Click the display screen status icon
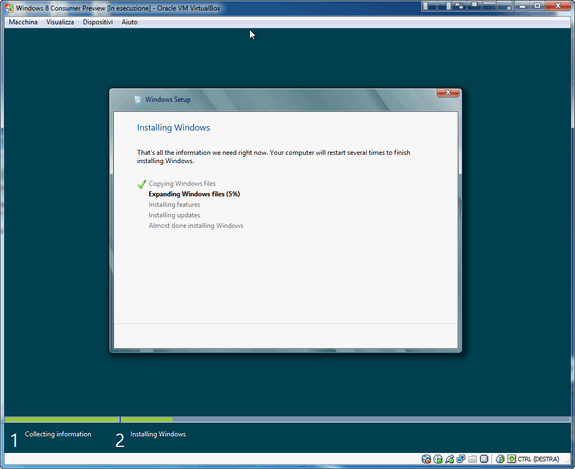The width and height of the screenshot is (575, 469). 484,459
